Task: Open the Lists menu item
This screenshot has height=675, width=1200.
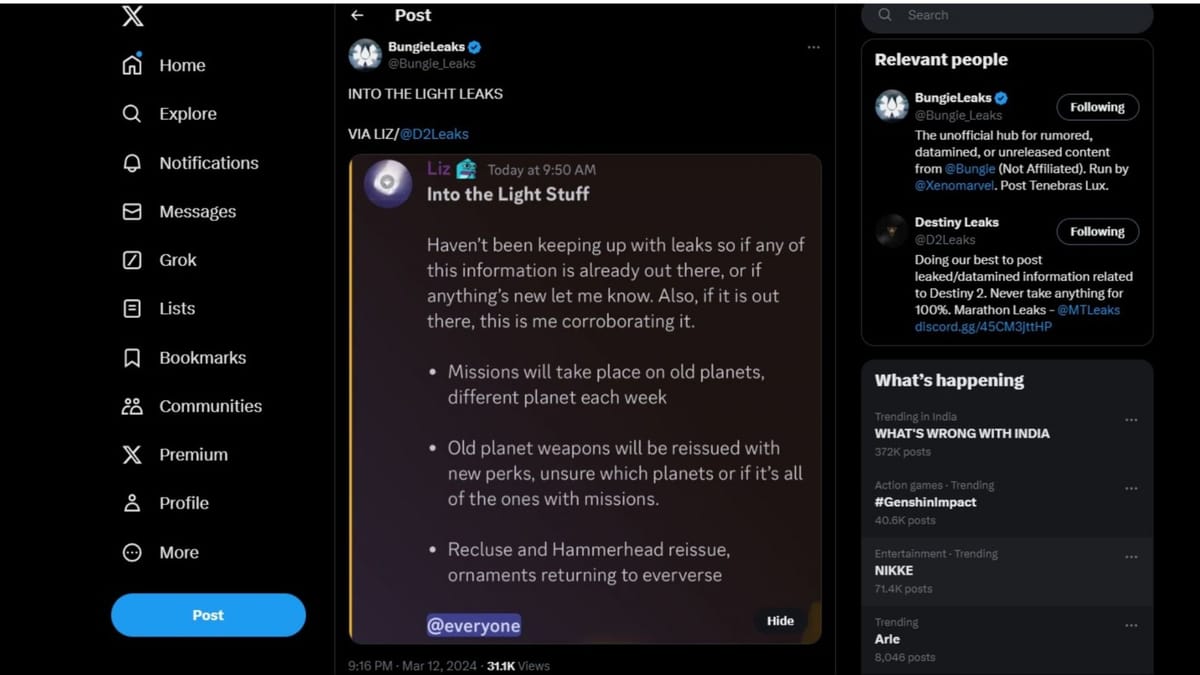Action: tap(176, 309)
